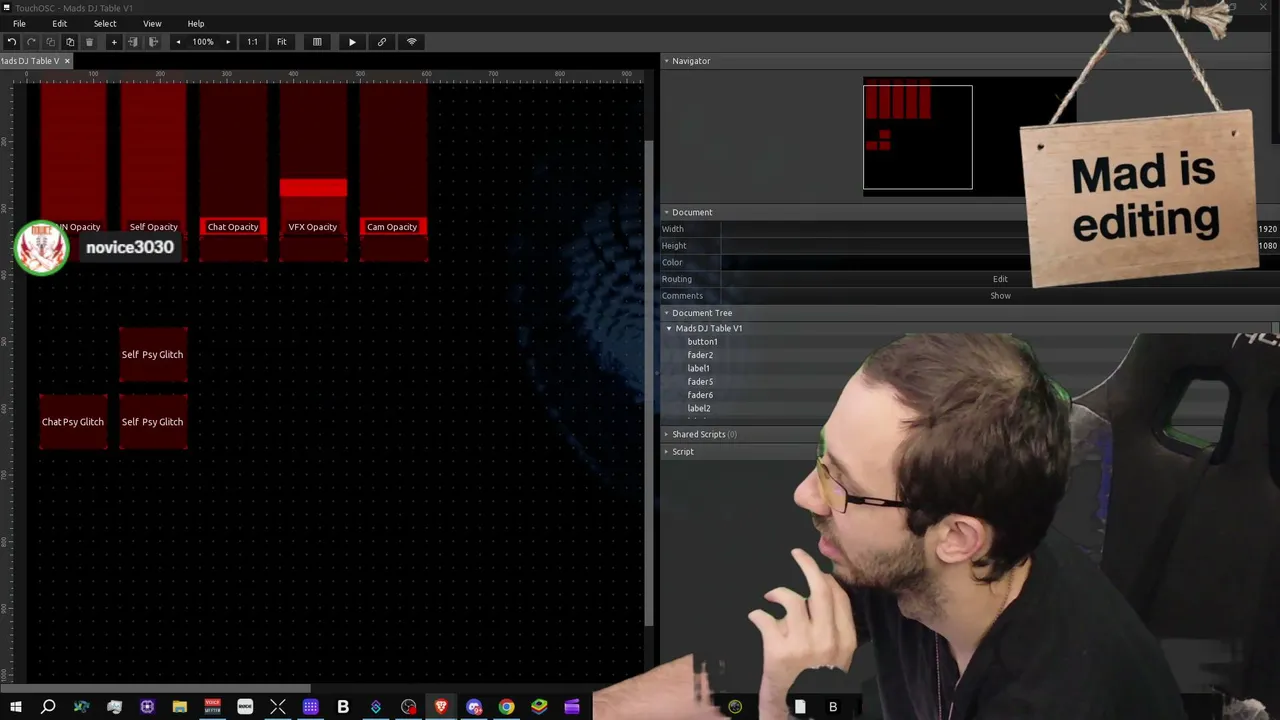Open the Select menu
The width and height of the screenshot is (1280, 720).
tap(105, 24)
